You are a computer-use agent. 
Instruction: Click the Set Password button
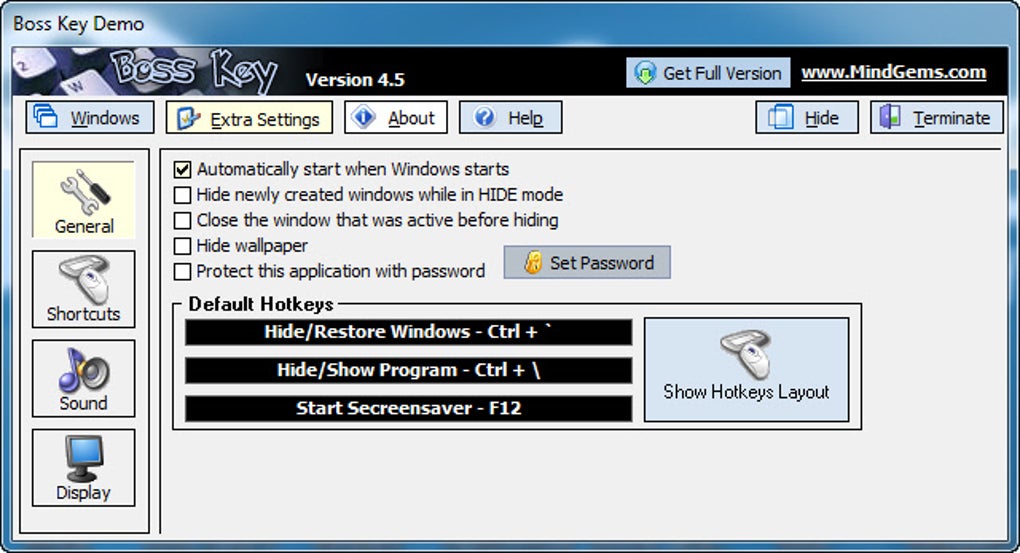(x=587, y=263)
